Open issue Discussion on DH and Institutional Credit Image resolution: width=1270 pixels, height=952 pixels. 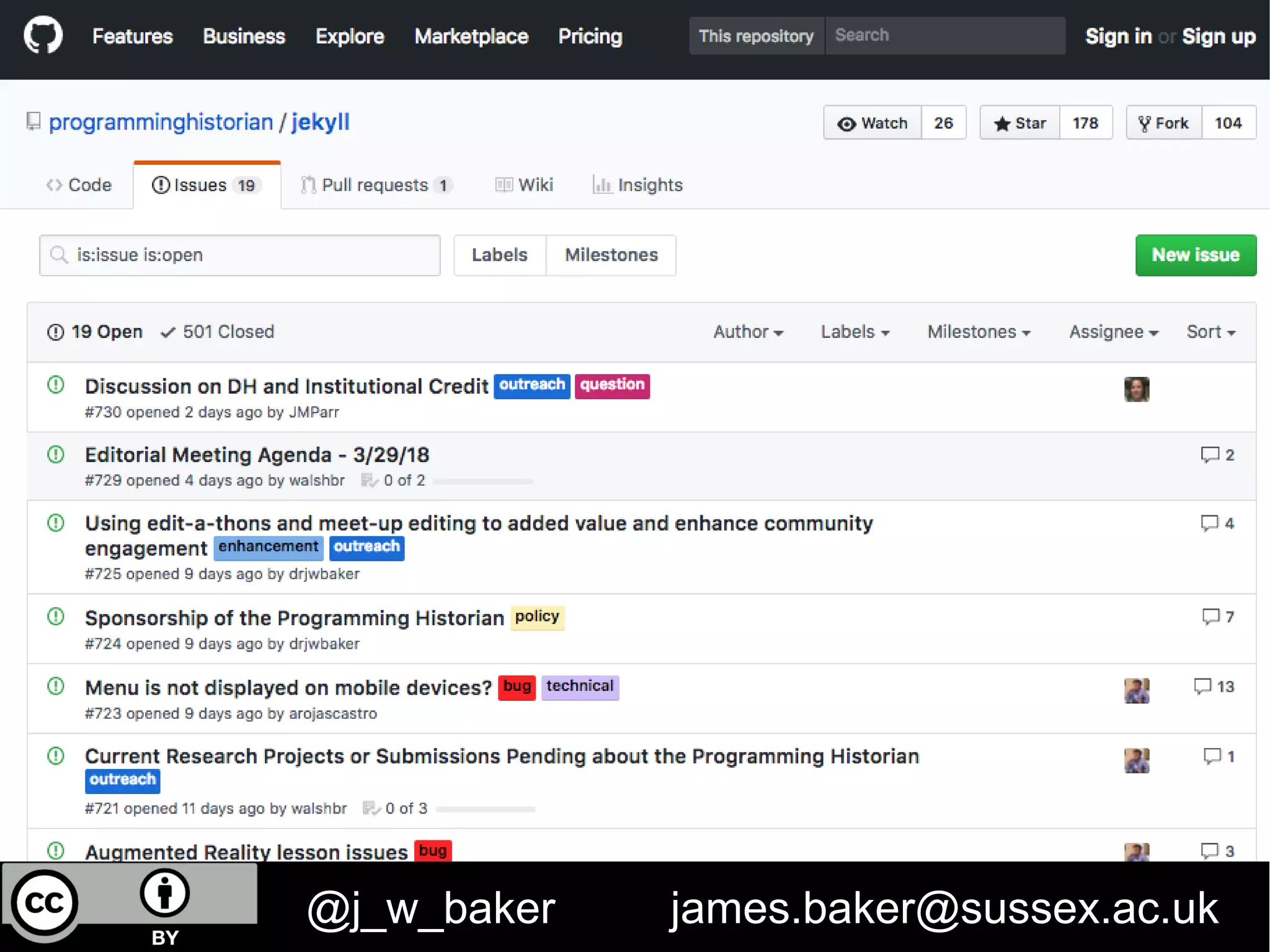(286, 386)
